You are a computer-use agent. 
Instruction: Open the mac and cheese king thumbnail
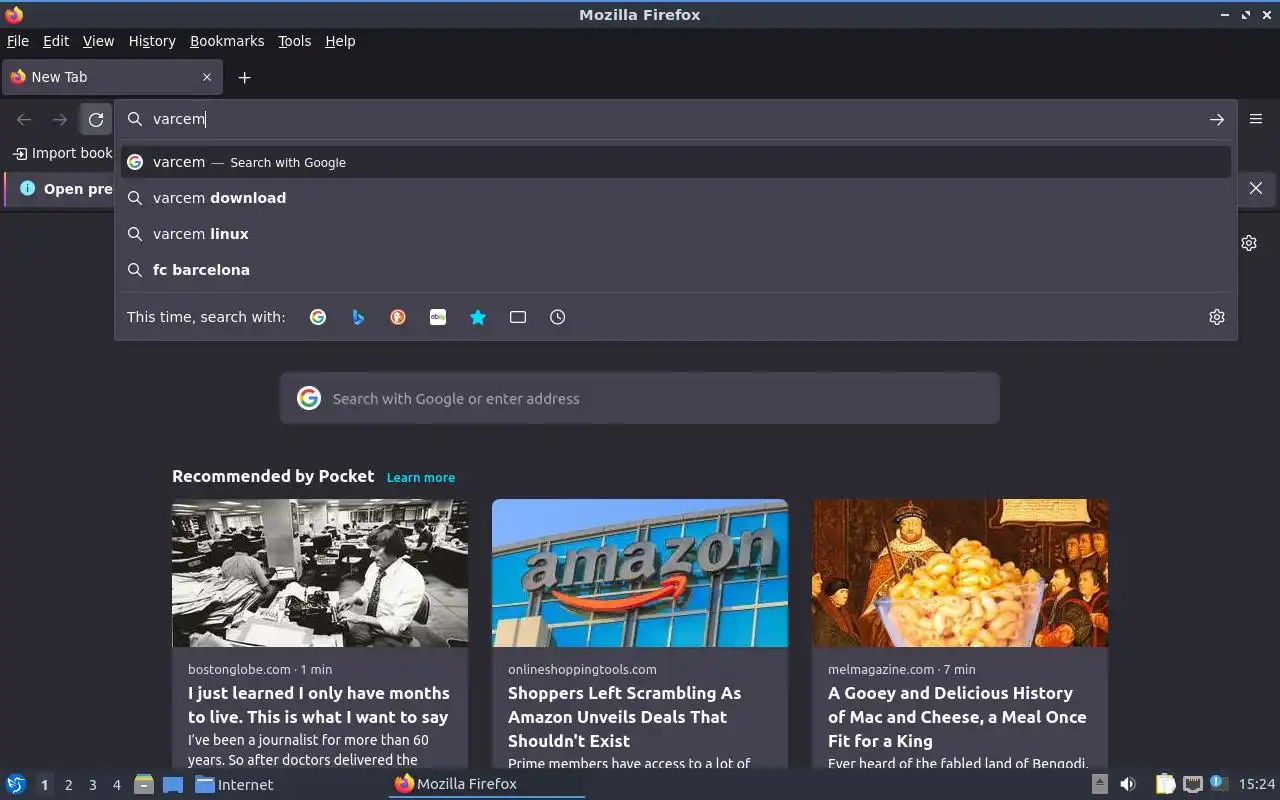[960, 573]
